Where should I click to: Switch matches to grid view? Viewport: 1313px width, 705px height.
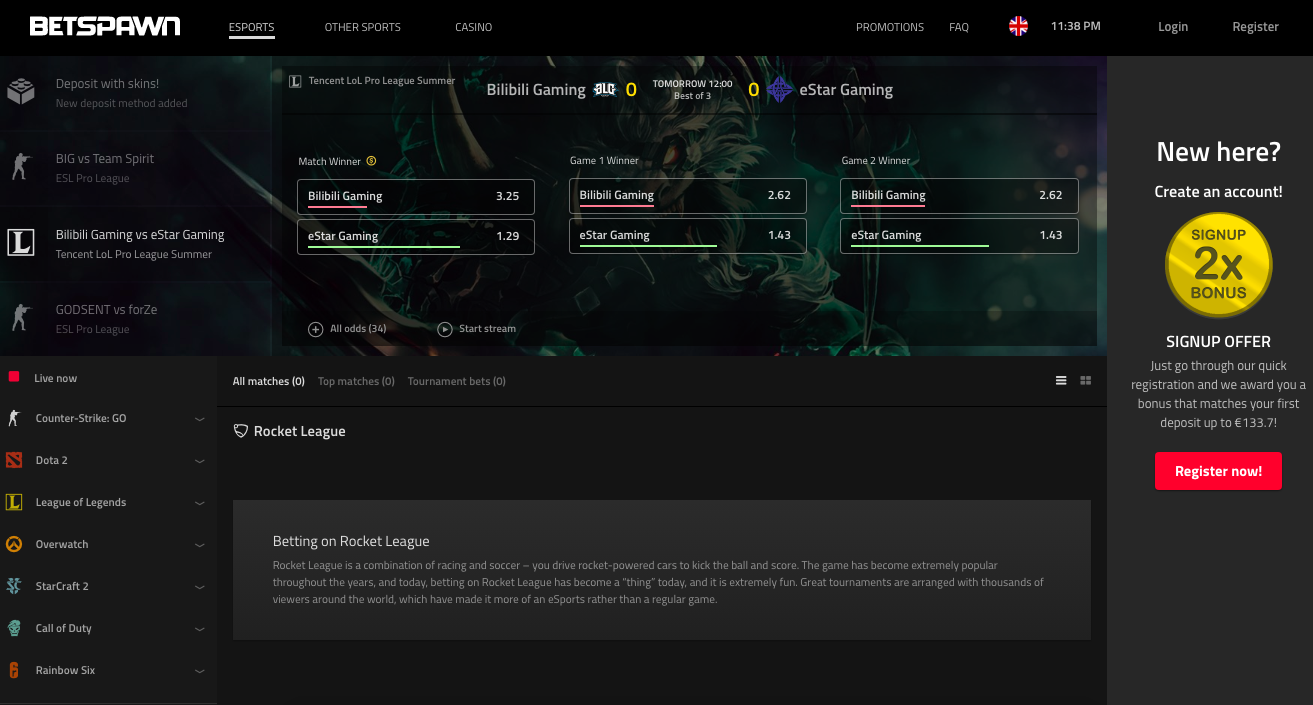[1086, 381]
